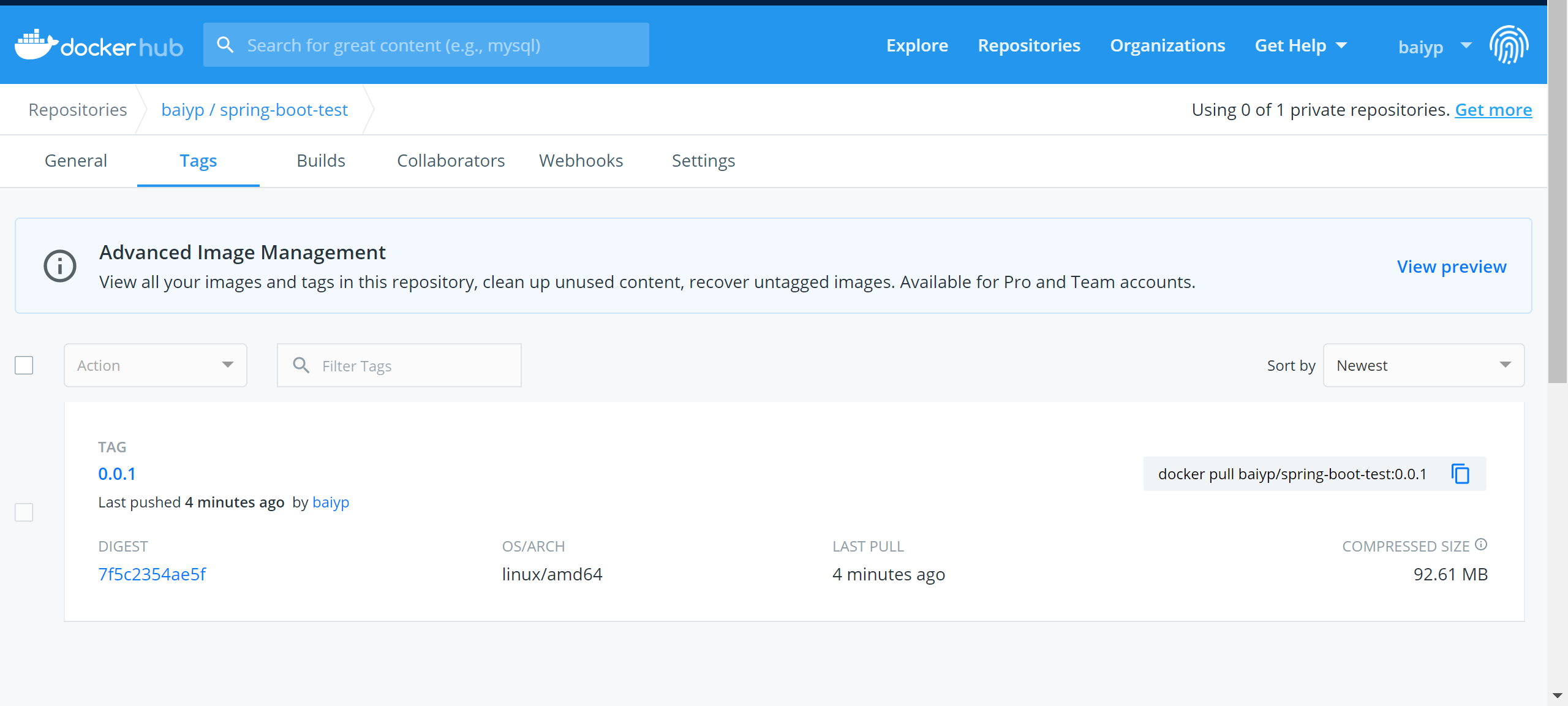Click the View preview link
Viewport: 1568px width, 706px height.
coord(1452,267)
